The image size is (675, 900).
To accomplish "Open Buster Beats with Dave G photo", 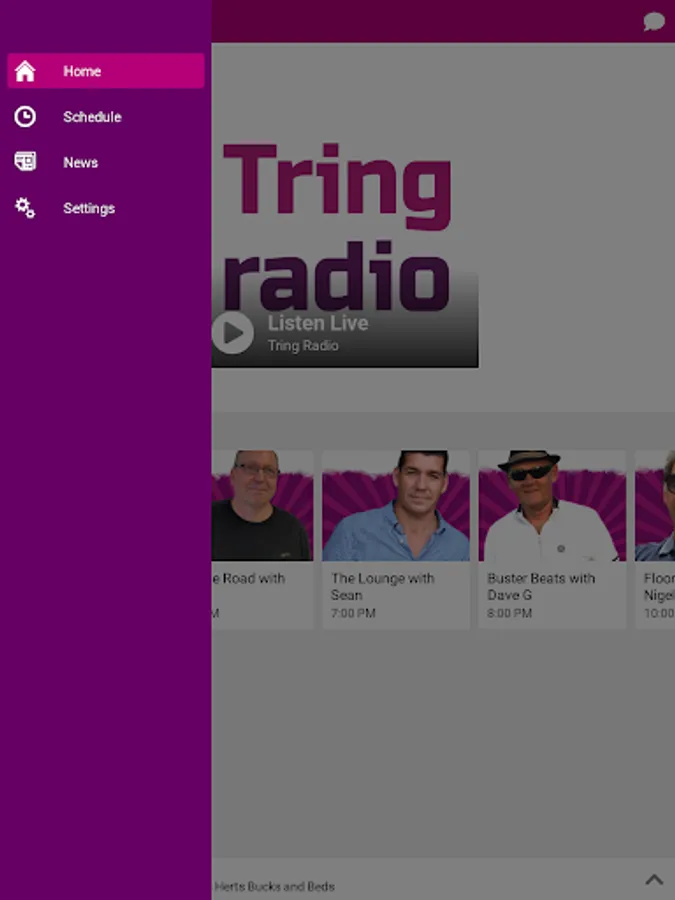I will (x=552, y=506).
